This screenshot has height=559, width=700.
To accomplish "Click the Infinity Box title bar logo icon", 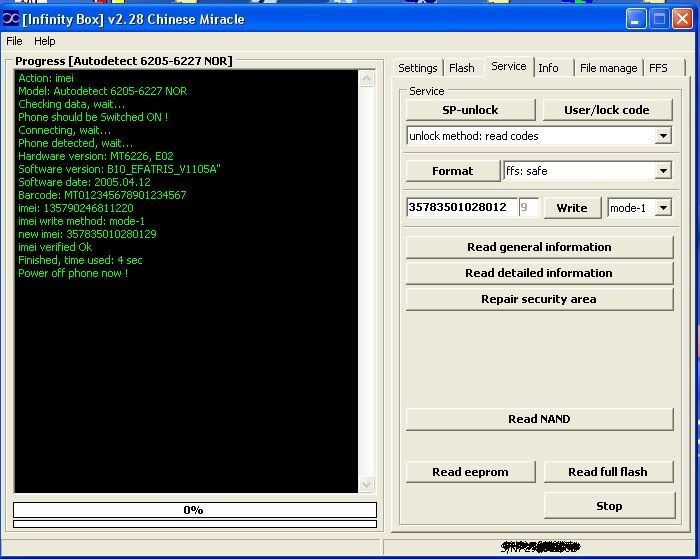I will pyautogui.click(x=11, y=19).
